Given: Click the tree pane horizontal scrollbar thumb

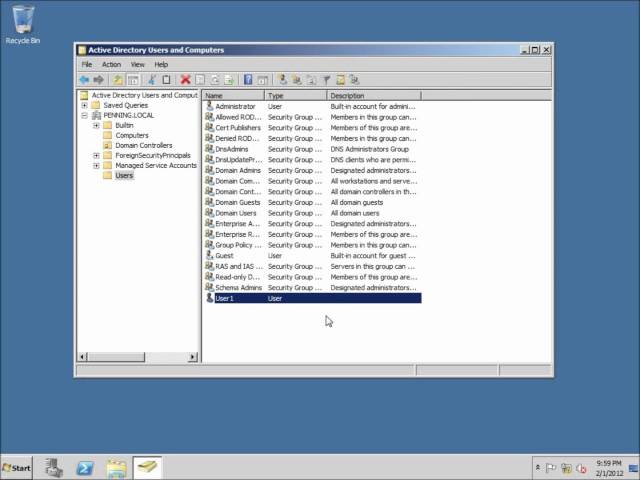Looking at the screenshot, I should coord(116,357).
